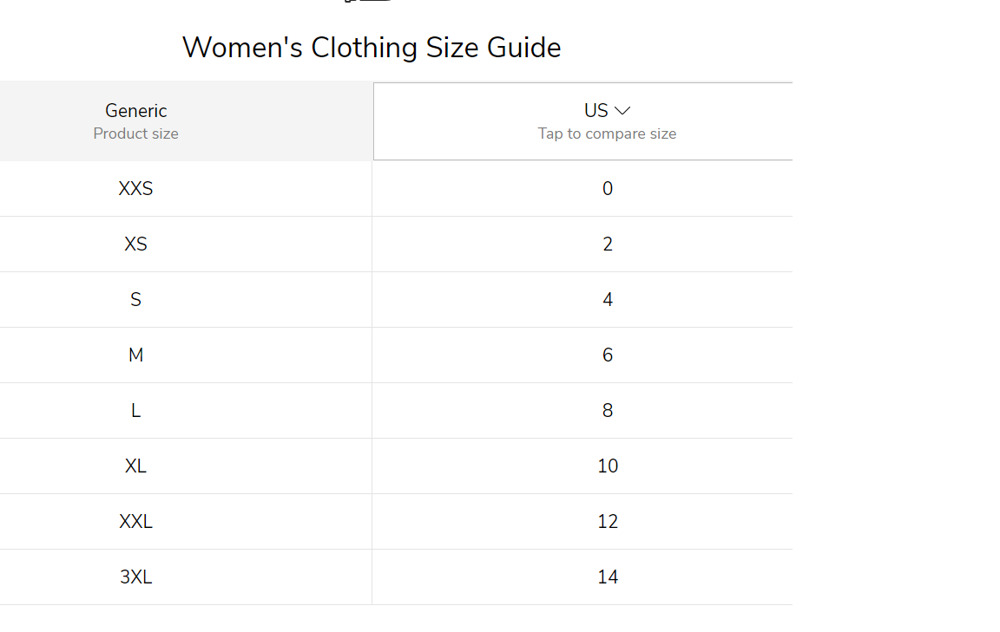Click the chevron next to US
This screenshot has height=632, width=1000.
[x=622, y=111]
